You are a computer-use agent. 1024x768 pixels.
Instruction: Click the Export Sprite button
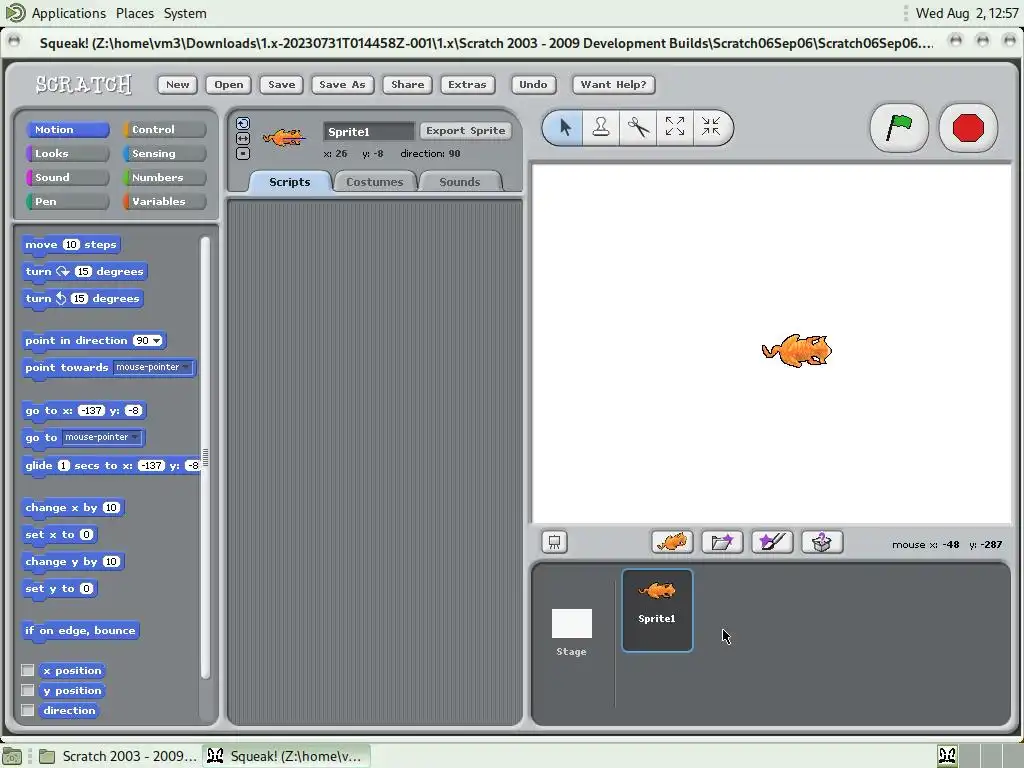point(466,131)
